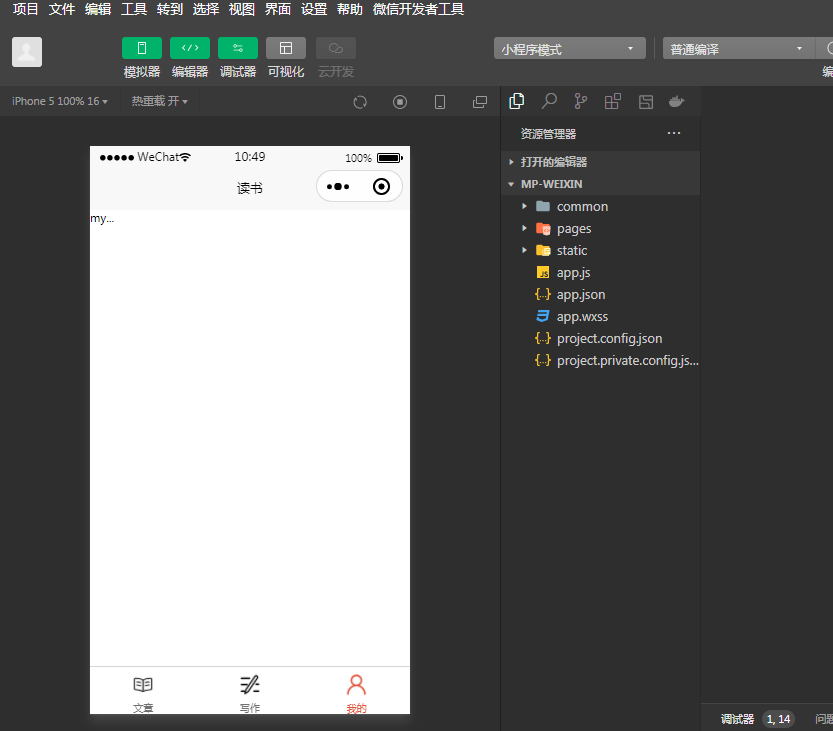Open the explorer files icon
Image resolution: width=833 pixels, height=731 pixels.
click(x=516, y=101)
